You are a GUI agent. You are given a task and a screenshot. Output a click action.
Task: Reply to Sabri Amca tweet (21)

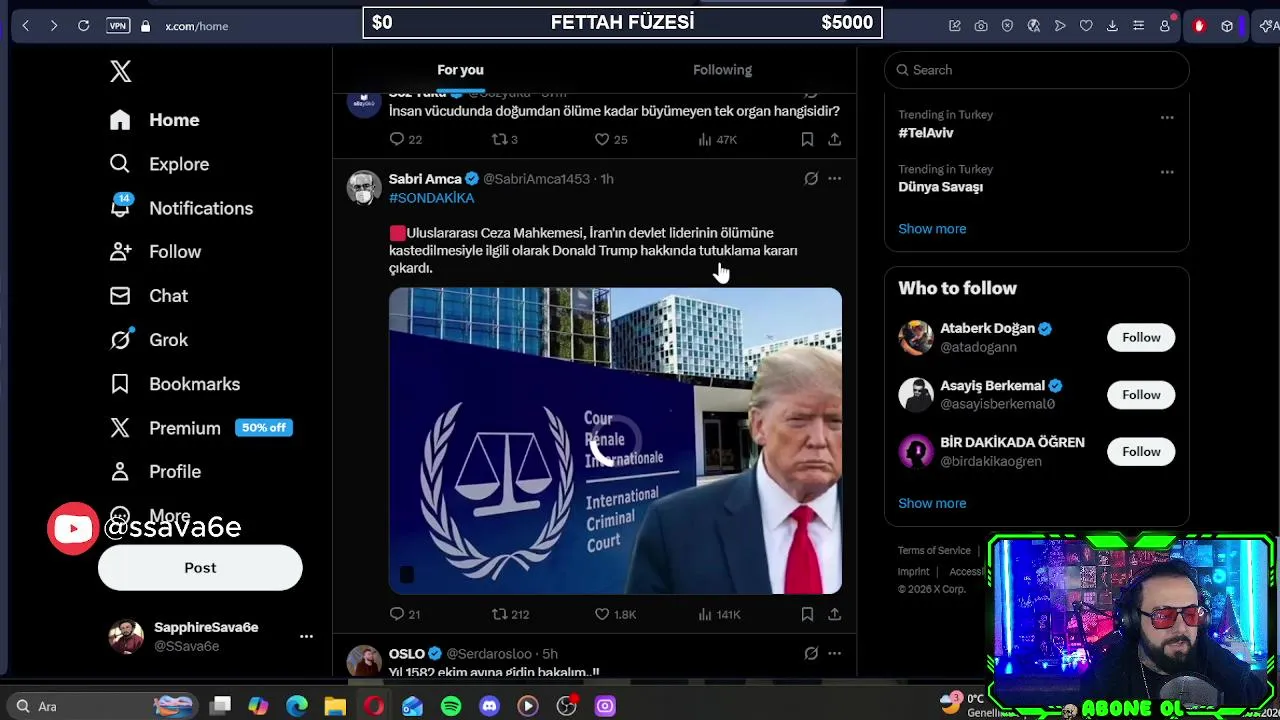pos(405,614)
